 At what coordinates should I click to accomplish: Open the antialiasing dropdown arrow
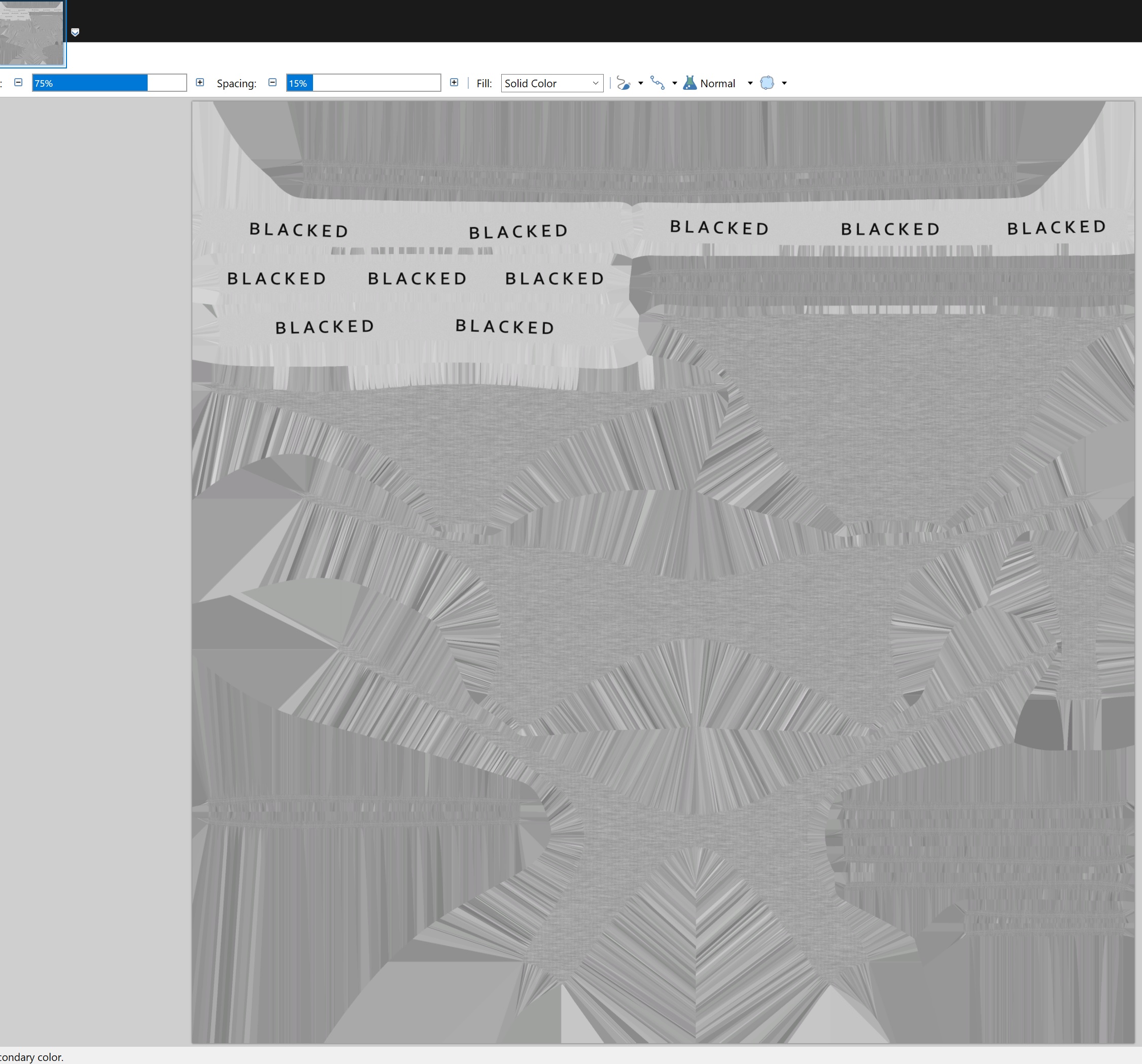click(674, 83)
